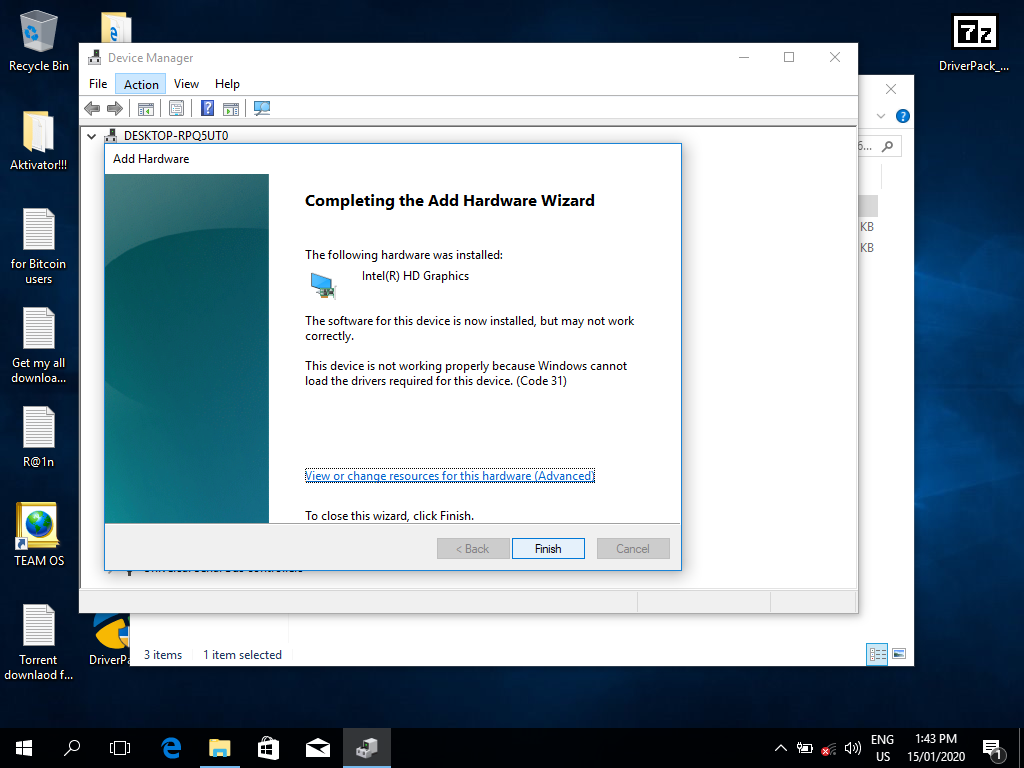Image resolution: width=1024 pixels, height=768 pixels.
Task: Click the blue help icon in Explorer window
Action: coord(903,116)
